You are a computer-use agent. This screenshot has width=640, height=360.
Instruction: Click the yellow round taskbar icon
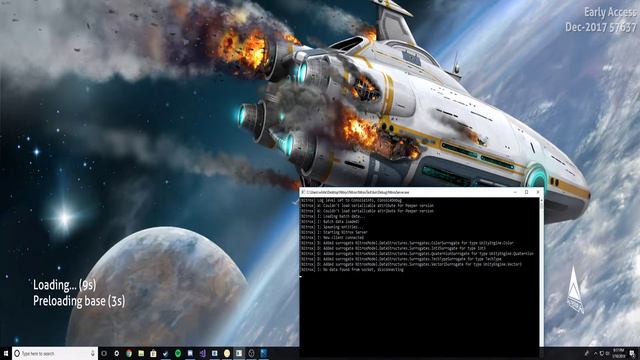[227, 353]
